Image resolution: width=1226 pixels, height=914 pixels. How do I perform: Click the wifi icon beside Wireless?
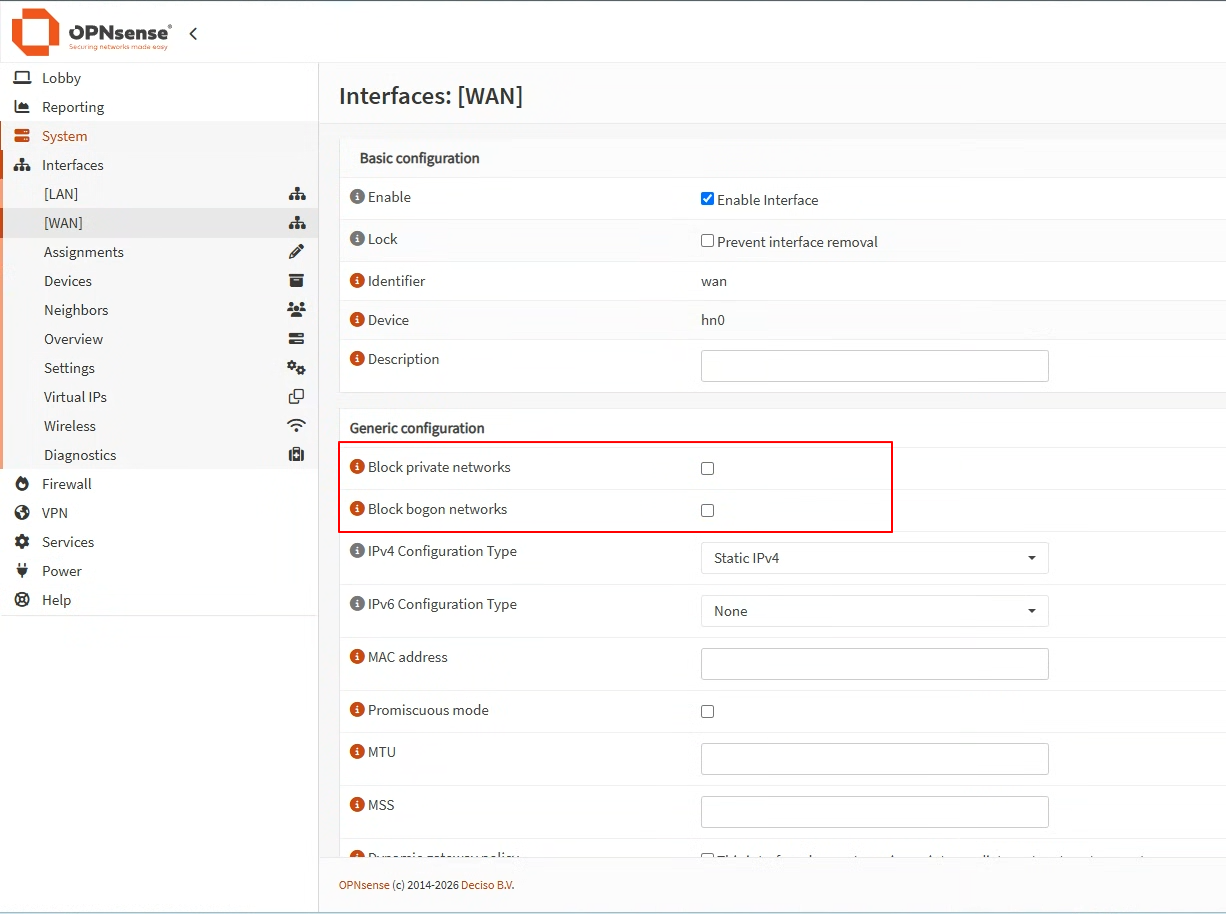click(x=296, y=426)
